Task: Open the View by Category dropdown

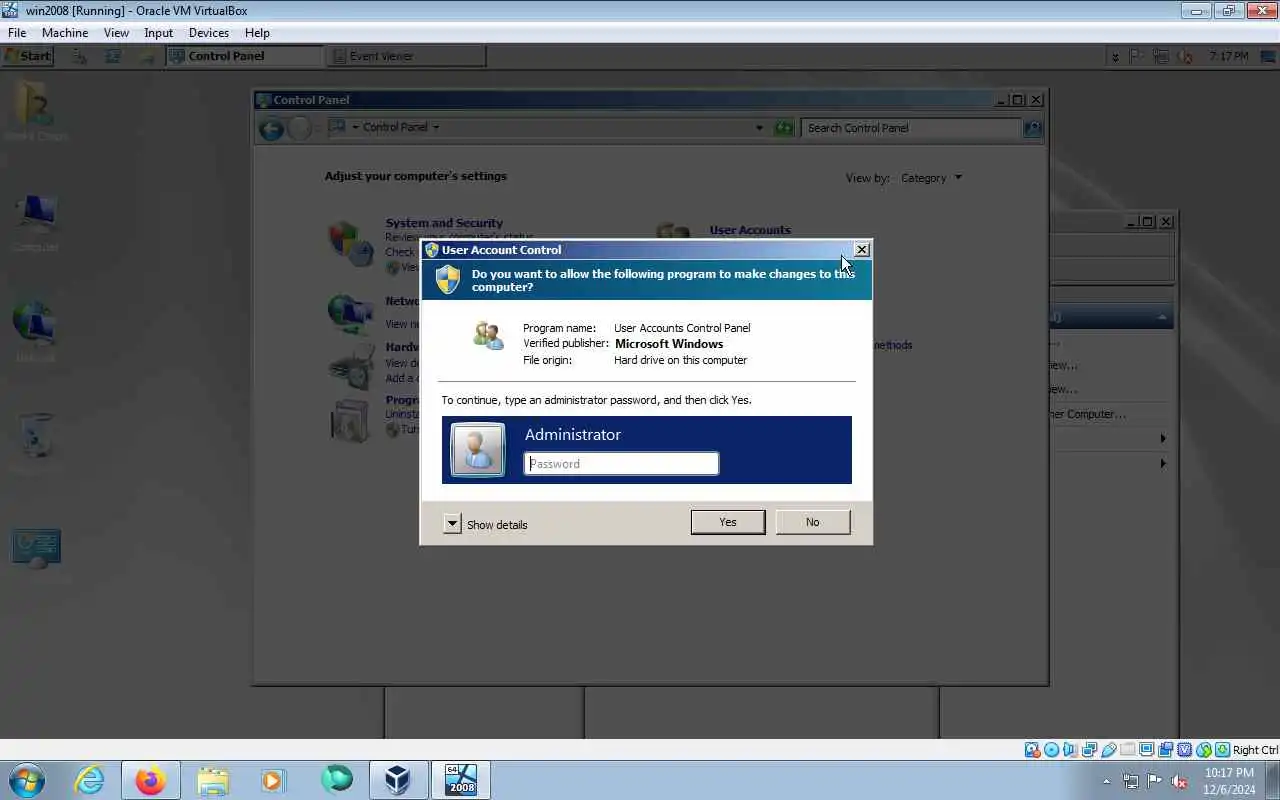Action: [931, 178]
